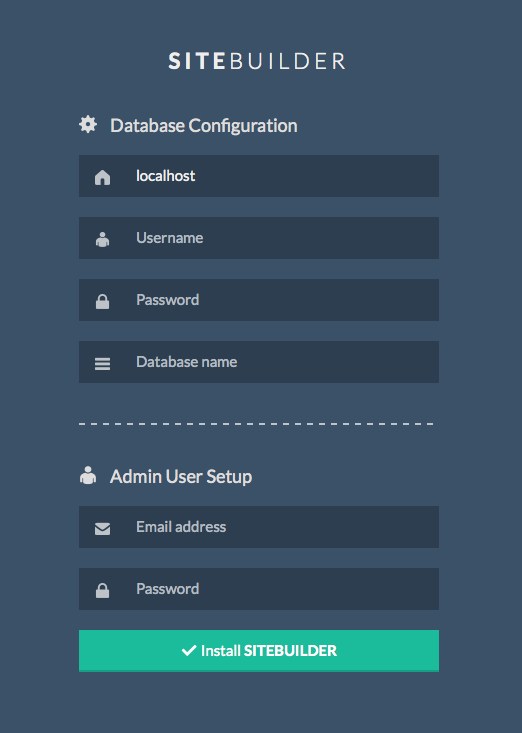Select the database Password input field
This screenshot has width=522, height=733.
click(259, 300)
